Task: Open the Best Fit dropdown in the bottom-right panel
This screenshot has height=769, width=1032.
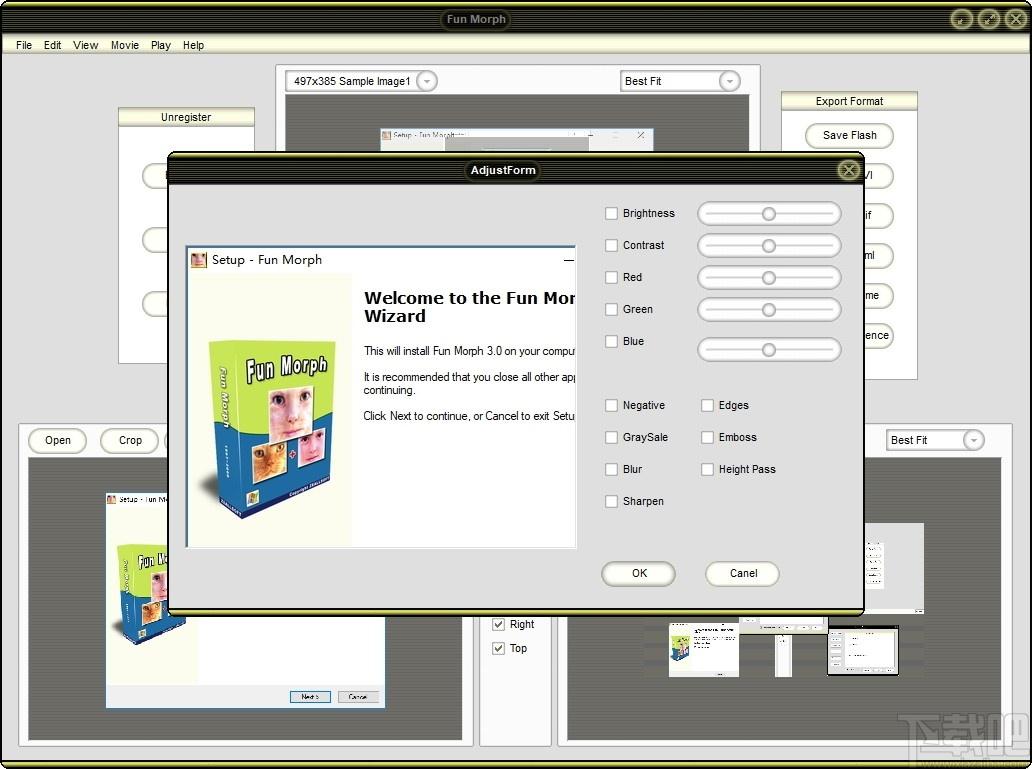Action: (973, 440)
